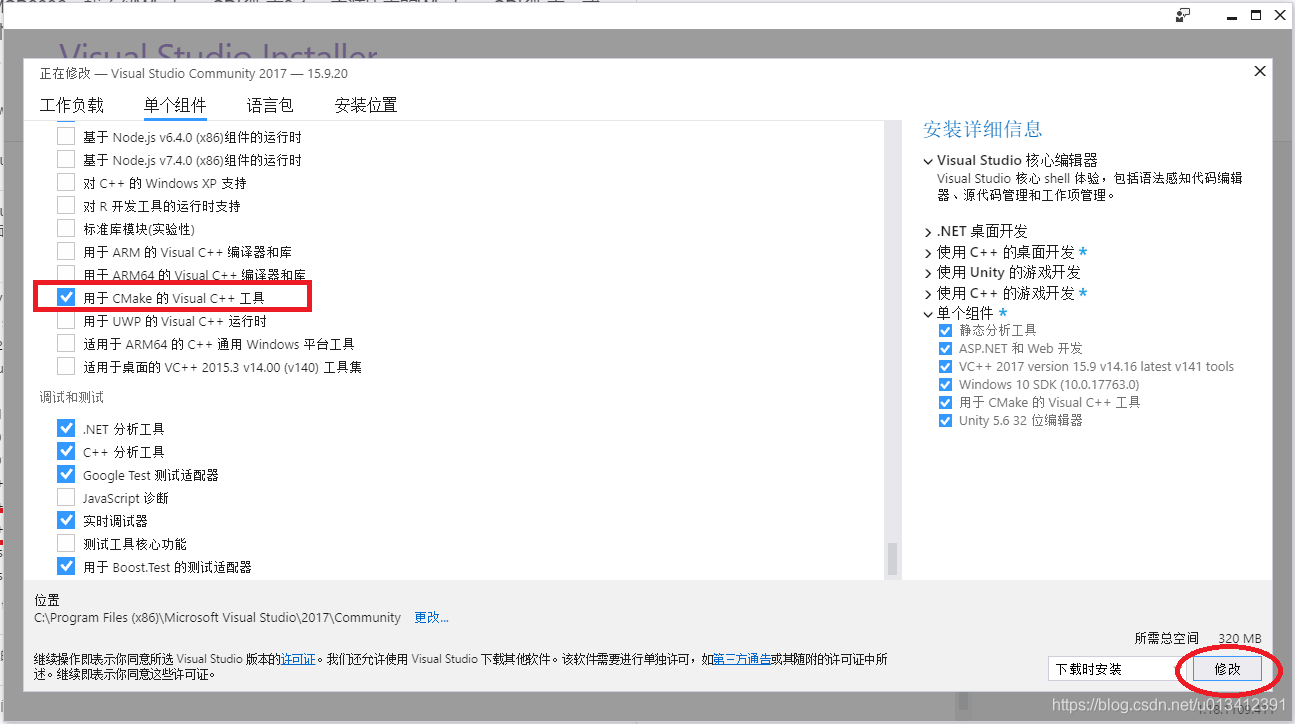The width and height of the screenshot is (1295, 724).
Task: Uncheck Windows 10 SDK (10.0.17763.0)
Action: coord(945,384)
